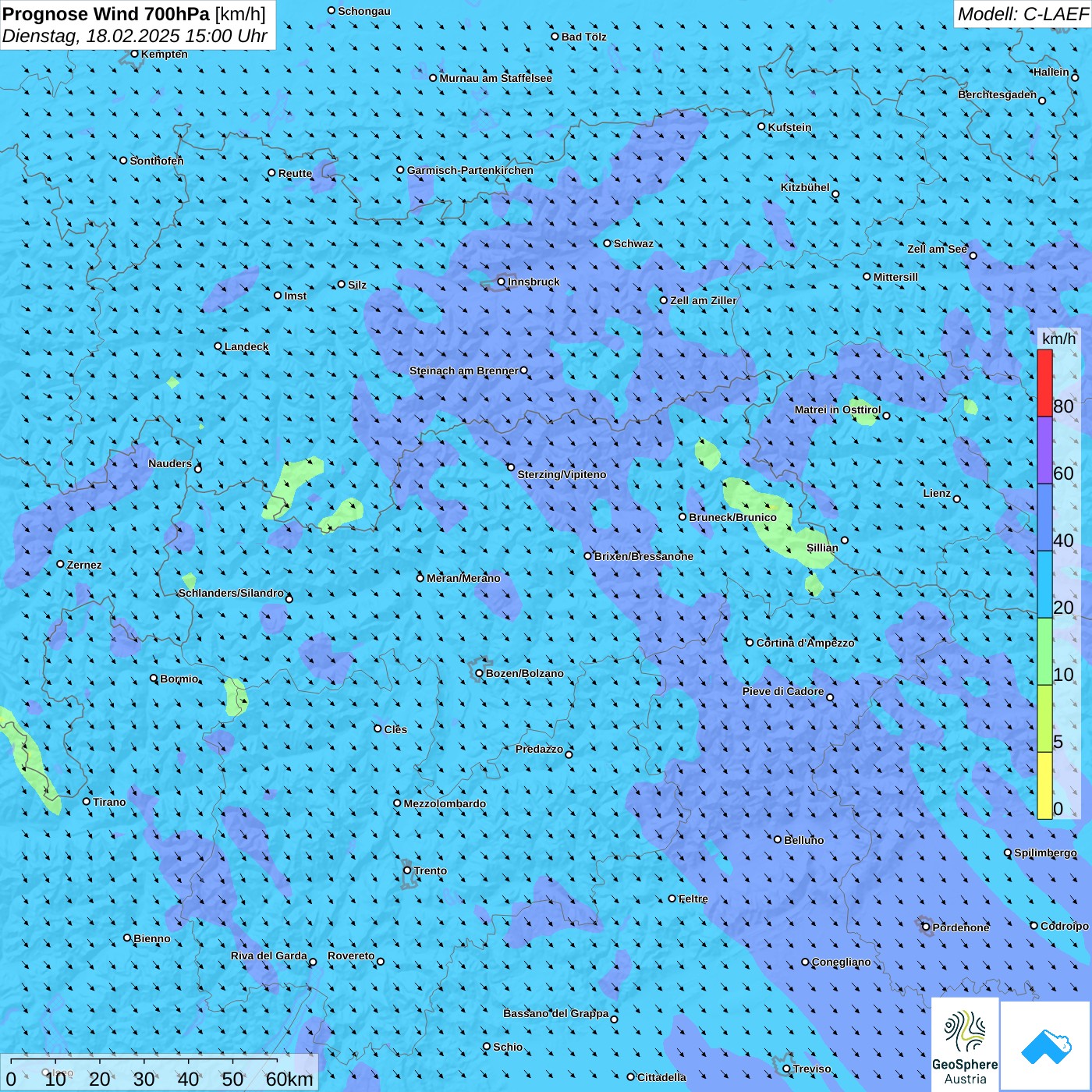Click the 'Steinach am Brenner' label
1092x1092 pixels.
point(464,370)
